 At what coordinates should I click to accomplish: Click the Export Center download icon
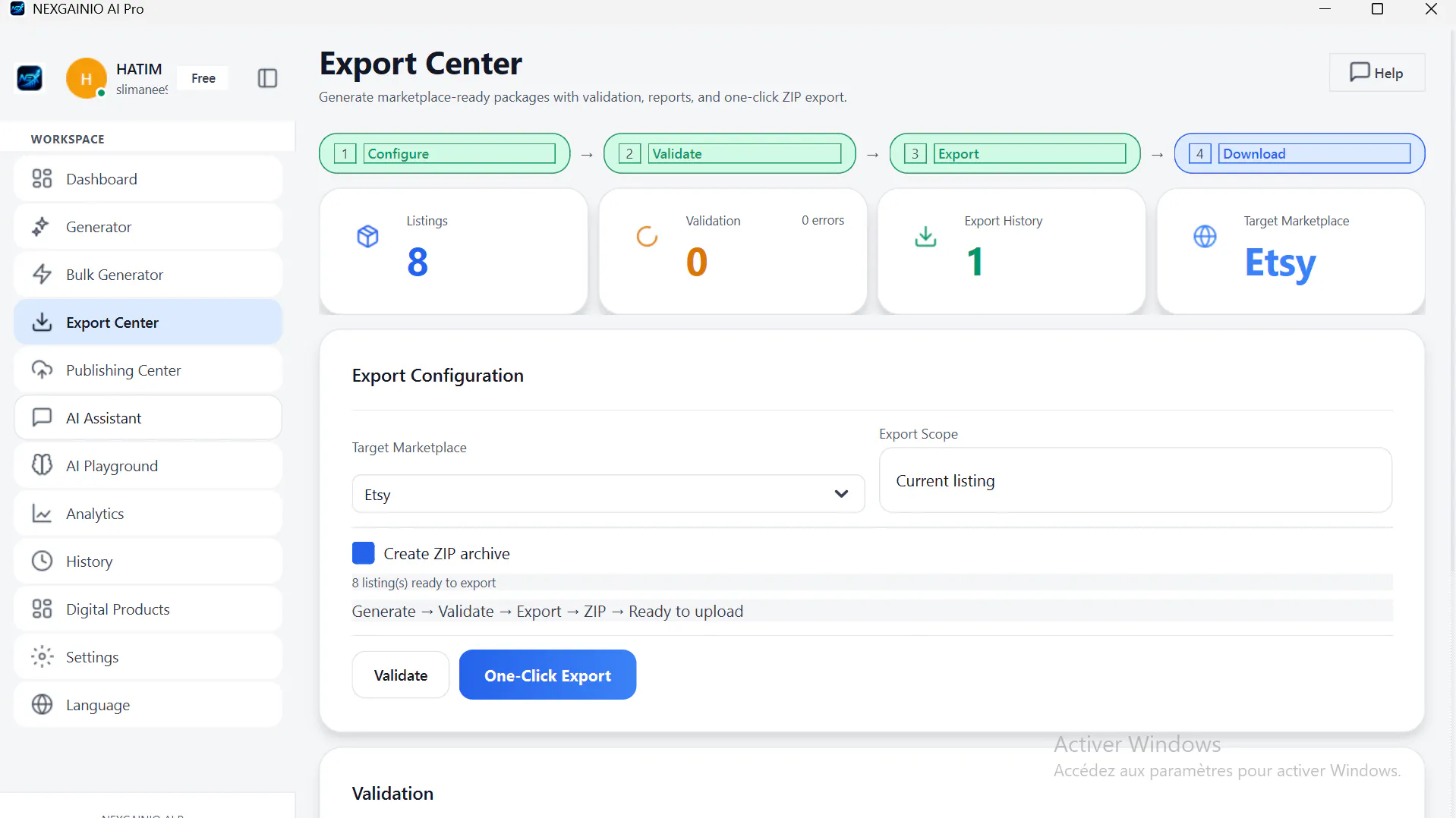(x=42, y=322)
